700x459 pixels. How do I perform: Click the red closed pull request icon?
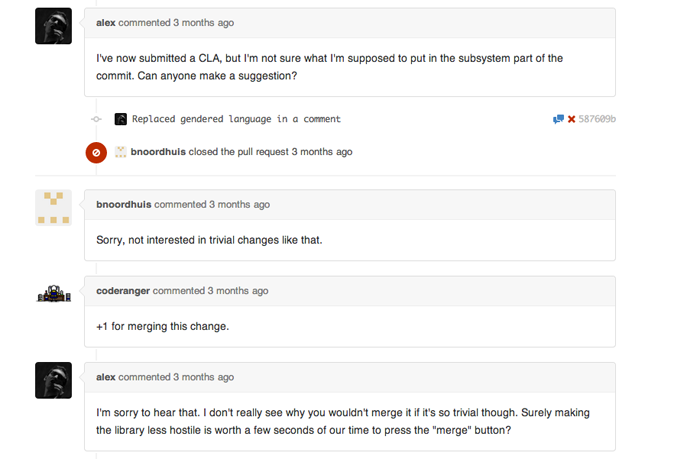click(x=96, y=152)
